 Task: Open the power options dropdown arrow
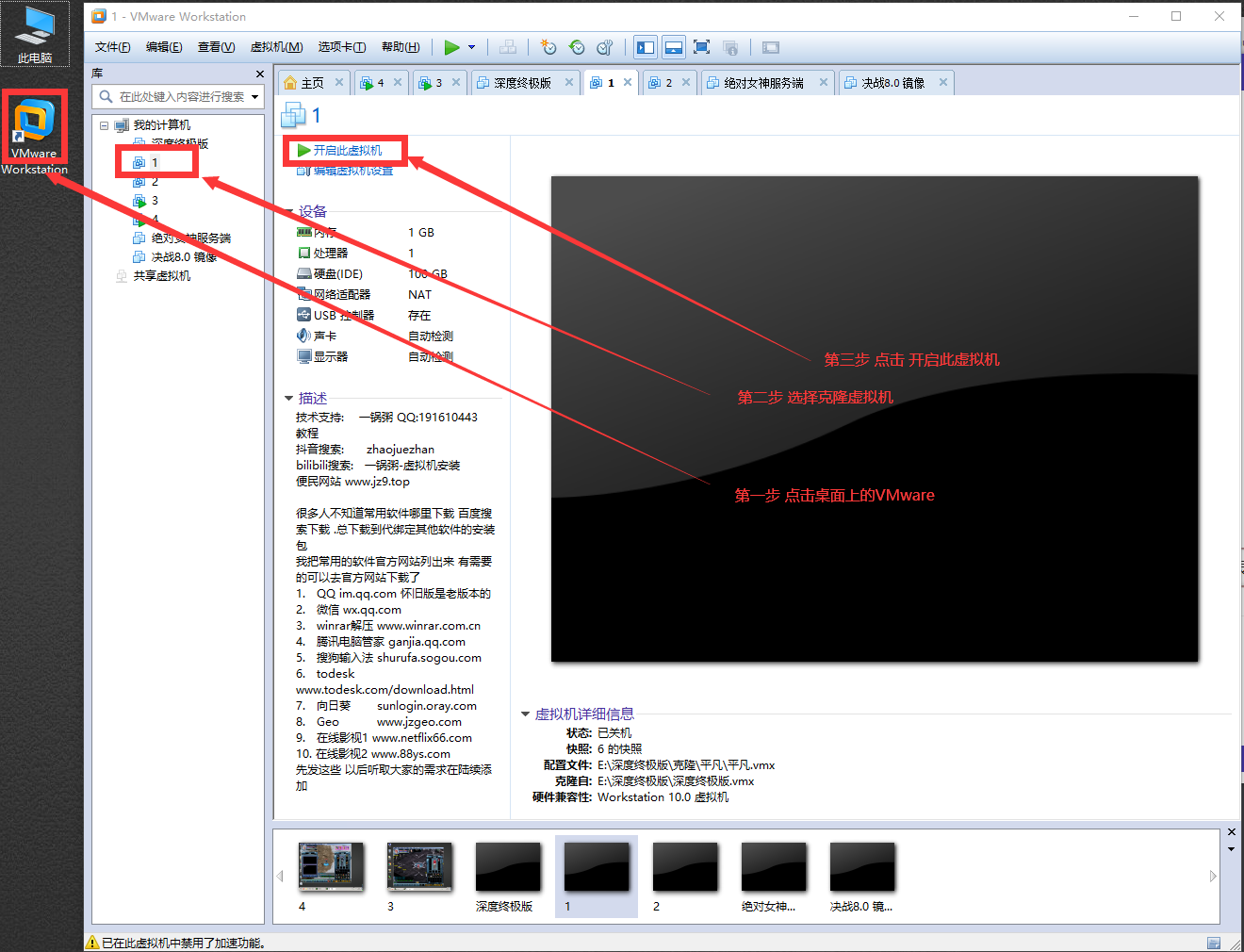tap(472, 47)
